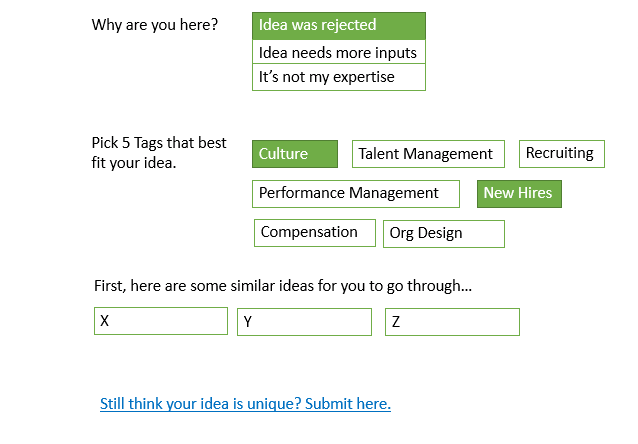Screen dimensions: 638x444
Task: Add the Compensation tag
Action: pyautogui.click(x=314, y=232)
